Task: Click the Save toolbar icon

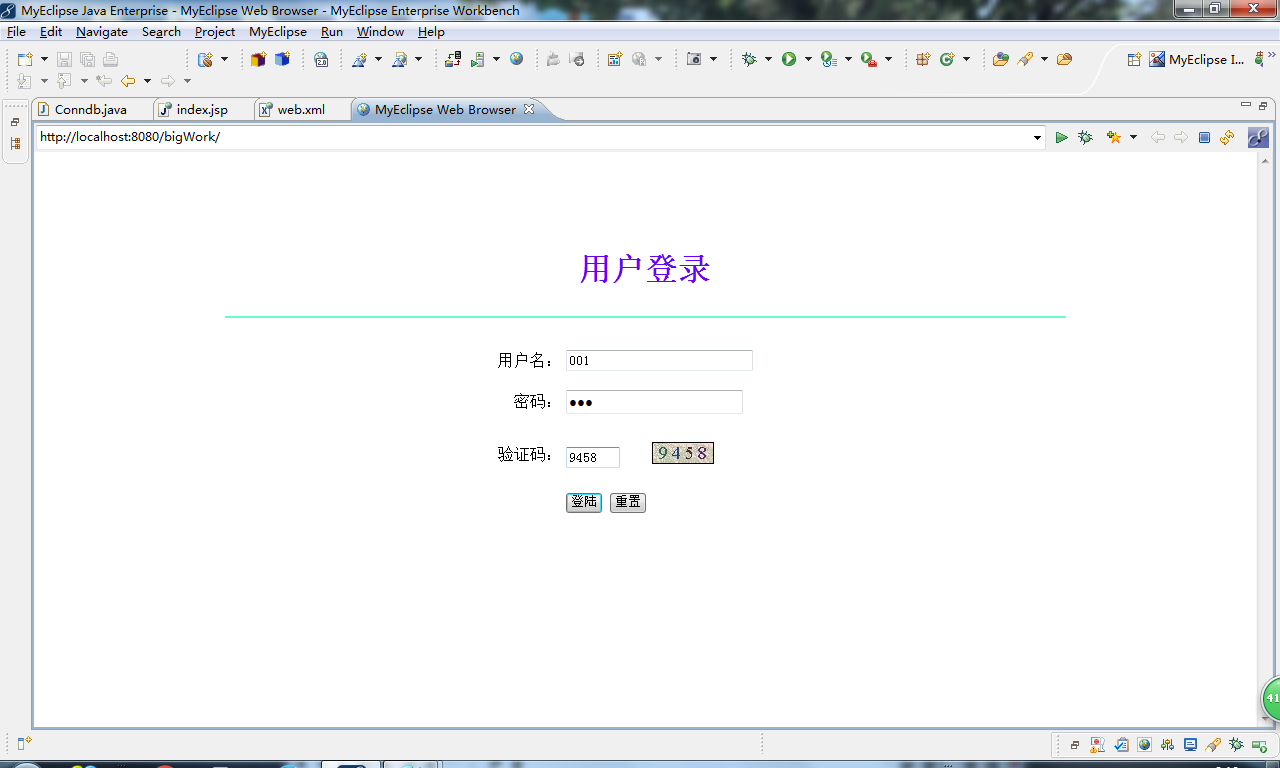Action: coord(64,60)
